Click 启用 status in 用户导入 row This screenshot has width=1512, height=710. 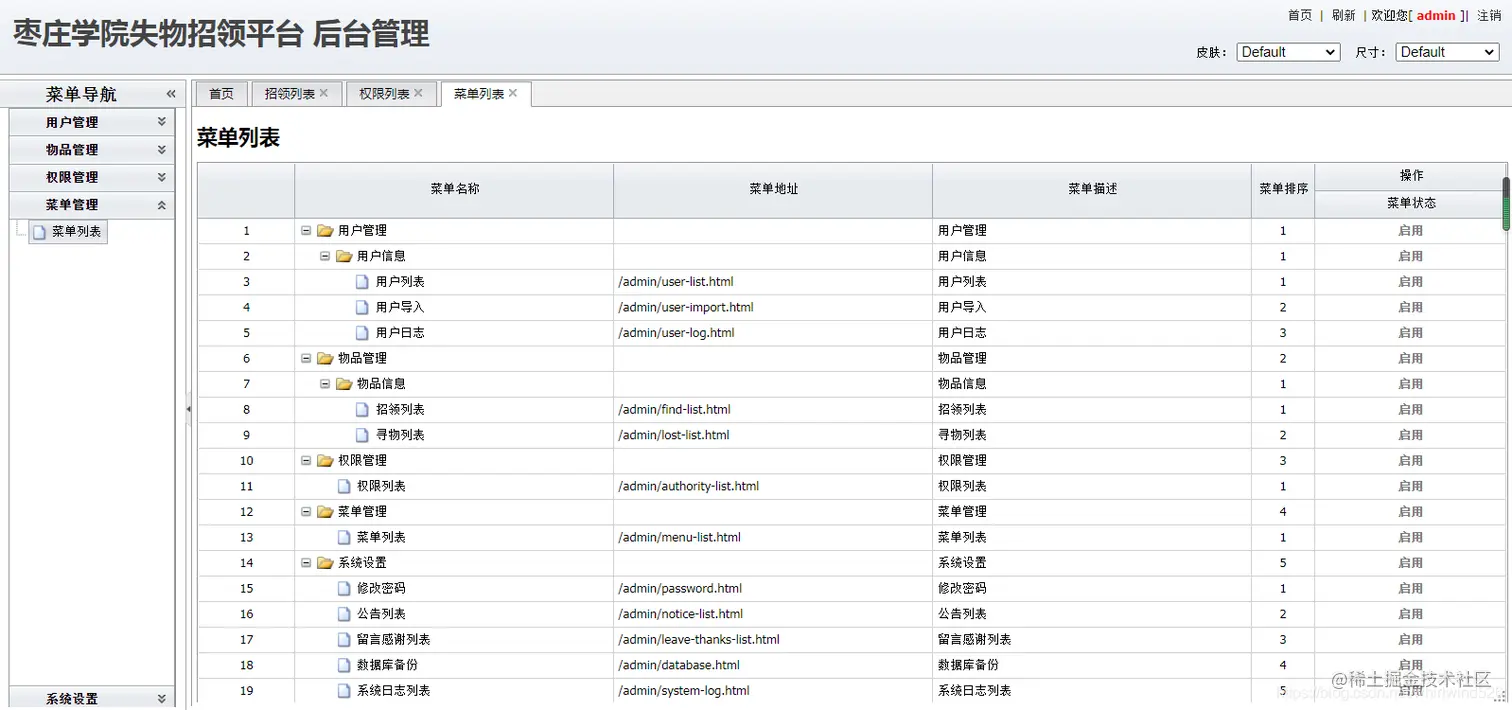coord(1411,307)
